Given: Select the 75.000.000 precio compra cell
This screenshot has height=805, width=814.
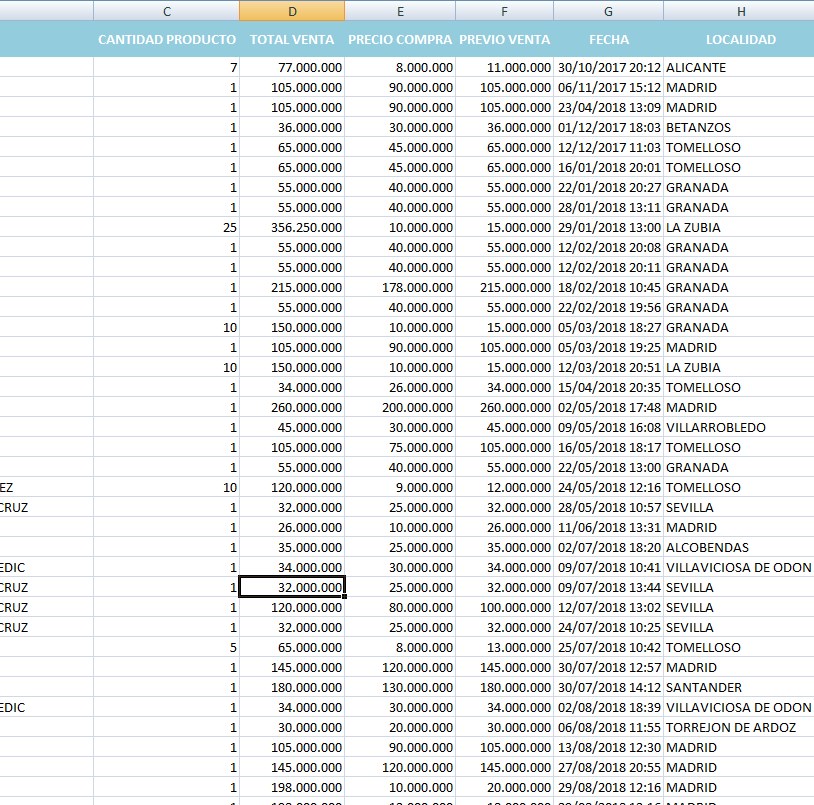Looking at the screenshot, I should [400, 448].
